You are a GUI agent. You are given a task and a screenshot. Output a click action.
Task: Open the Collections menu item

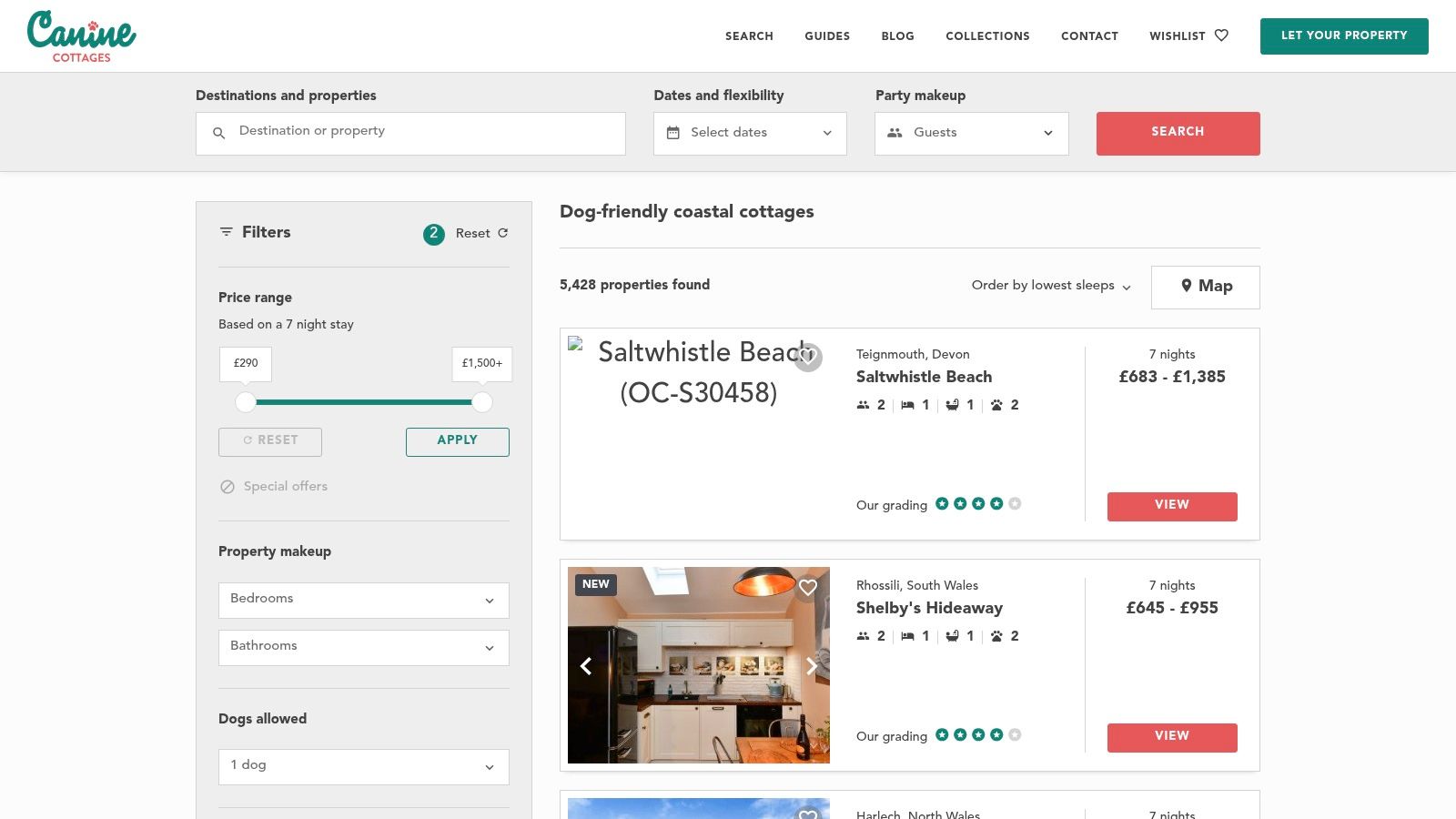pos(987,36)
